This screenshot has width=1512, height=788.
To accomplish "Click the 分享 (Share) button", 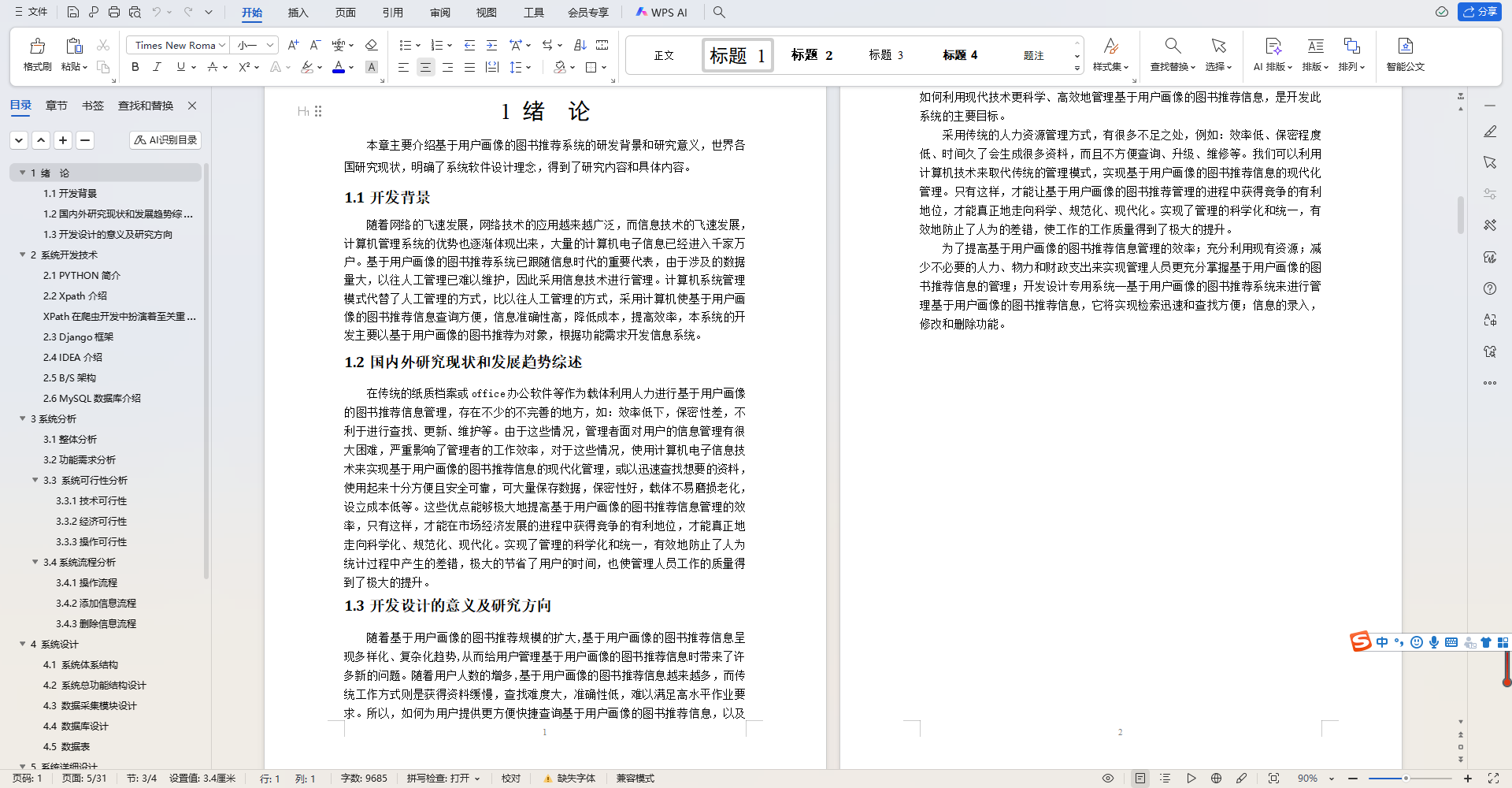I will click(1480, 12).
